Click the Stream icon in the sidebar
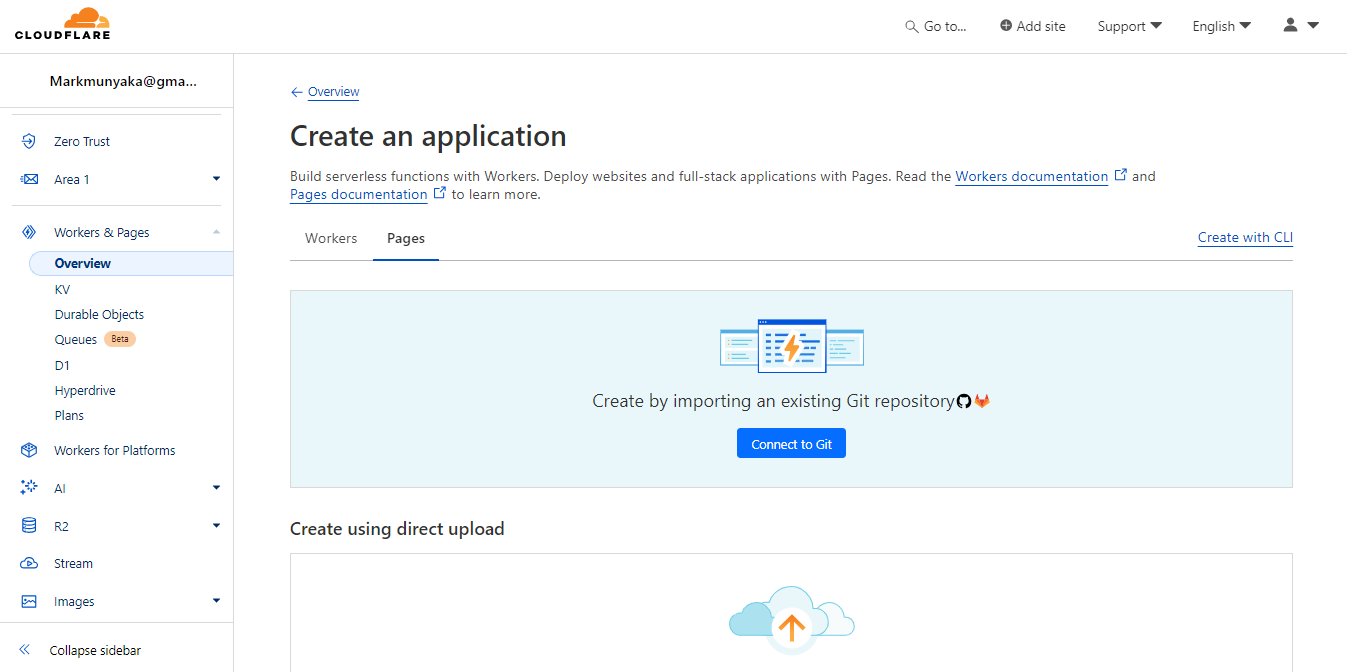 28,563
